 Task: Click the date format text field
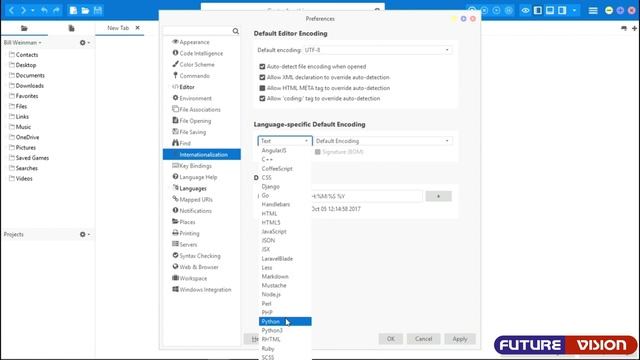pos(366,196)
